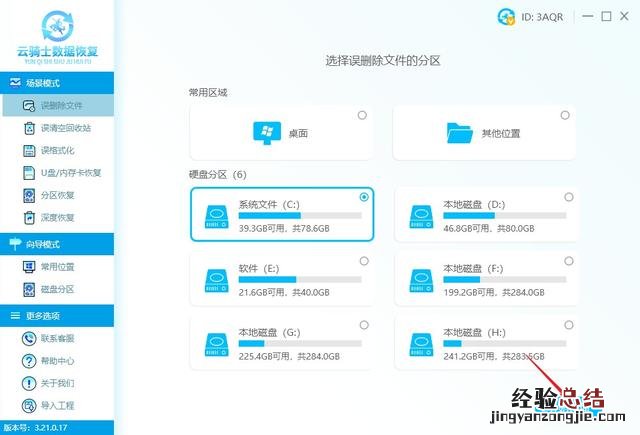The image size is (640, 435).
Task: Select the 软件 (E:) radio button
Action: point(364,261)
